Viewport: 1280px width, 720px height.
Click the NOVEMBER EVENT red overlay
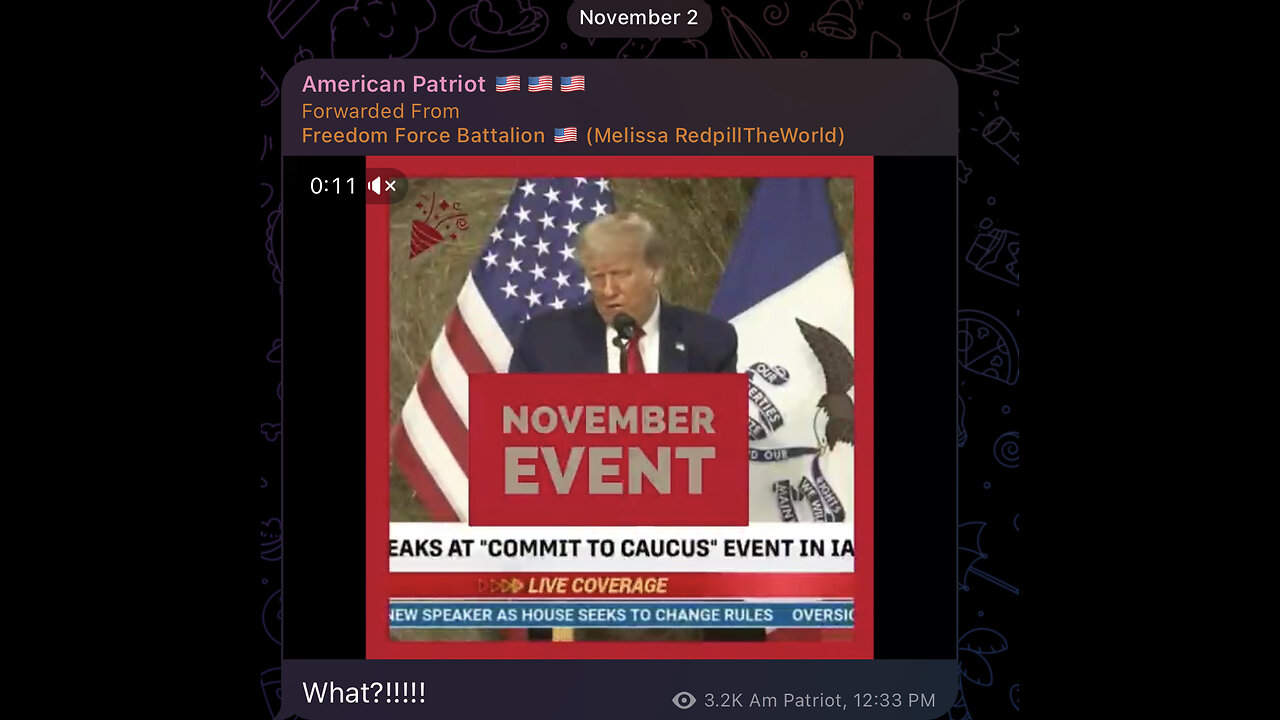[608, 449]
